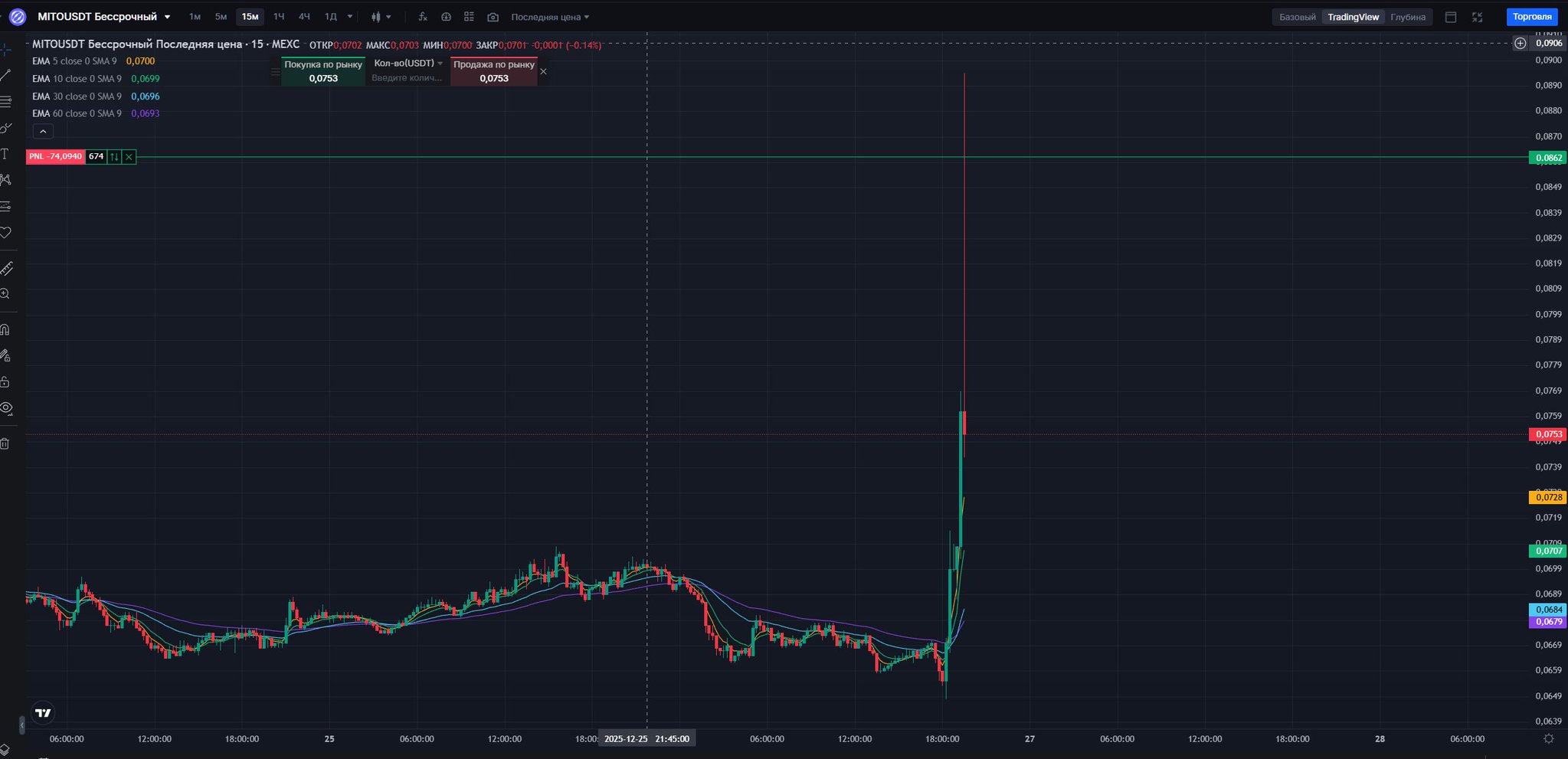Toggle stay-in-drawing-mode pencil lock
The image size is (1568, 759).
pyautogui.click(x=5, y=355)
